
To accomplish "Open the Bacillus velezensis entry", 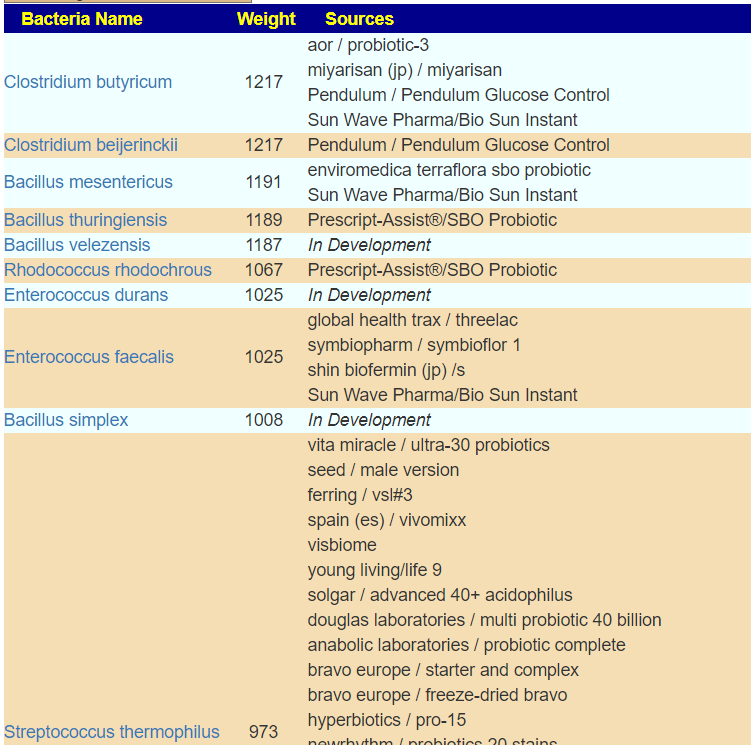I will coord(77,245).
